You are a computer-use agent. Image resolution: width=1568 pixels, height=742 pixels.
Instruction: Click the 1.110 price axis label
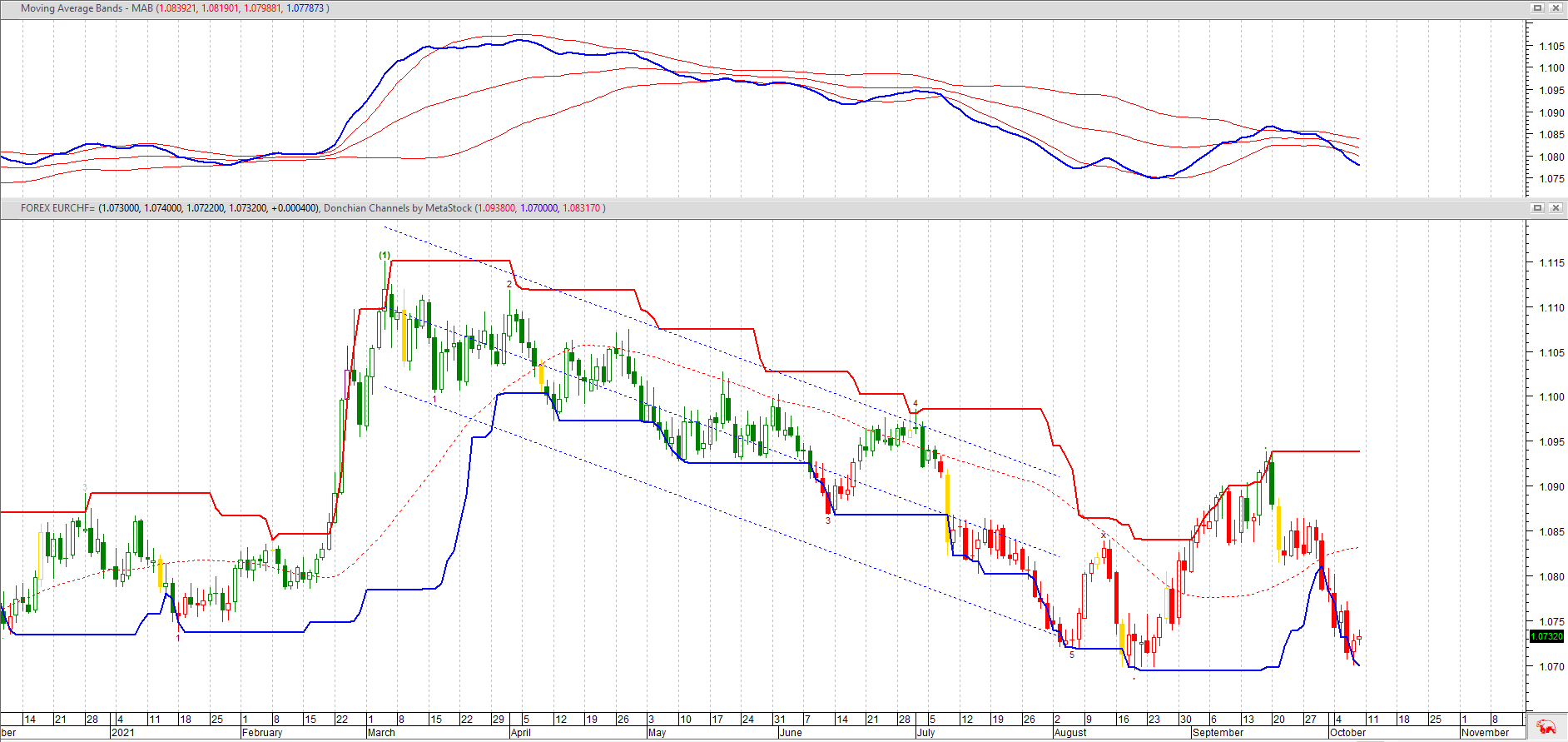click(1552, 307)
